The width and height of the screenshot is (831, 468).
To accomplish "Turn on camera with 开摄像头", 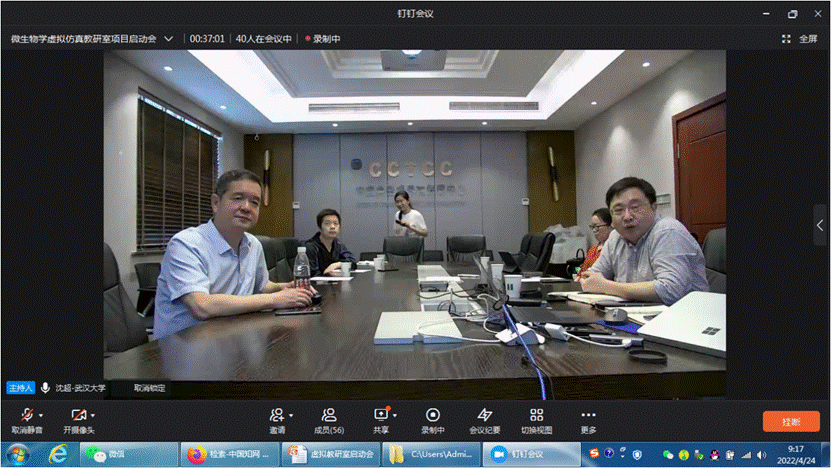I will click(x=78, y=415).
